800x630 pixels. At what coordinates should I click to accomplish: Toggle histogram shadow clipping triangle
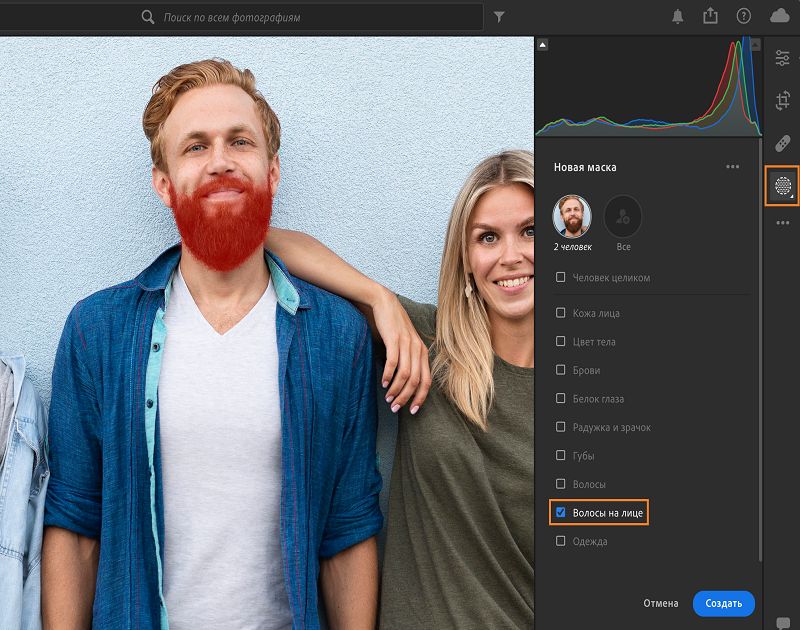pyautogui.click(x=543, y=44)
